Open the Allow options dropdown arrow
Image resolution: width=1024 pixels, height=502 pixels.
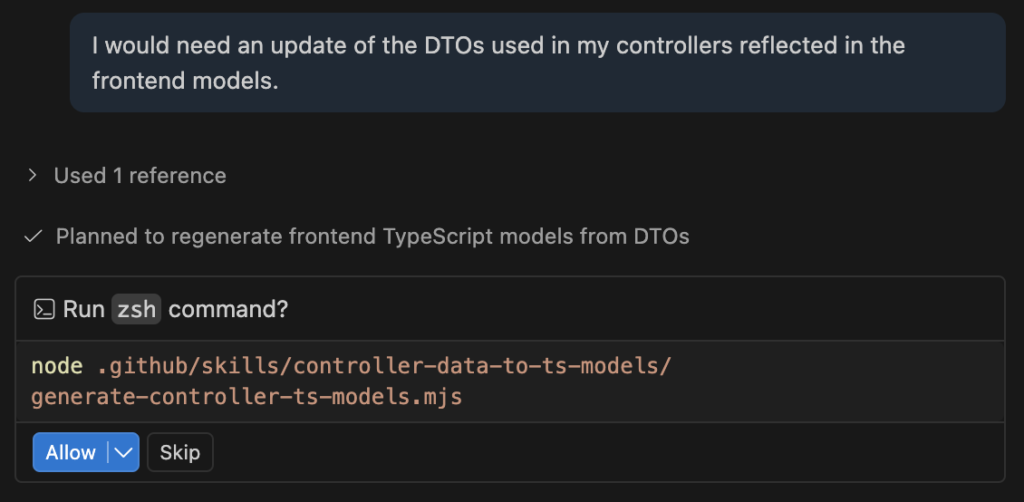(x=124, y=452)
